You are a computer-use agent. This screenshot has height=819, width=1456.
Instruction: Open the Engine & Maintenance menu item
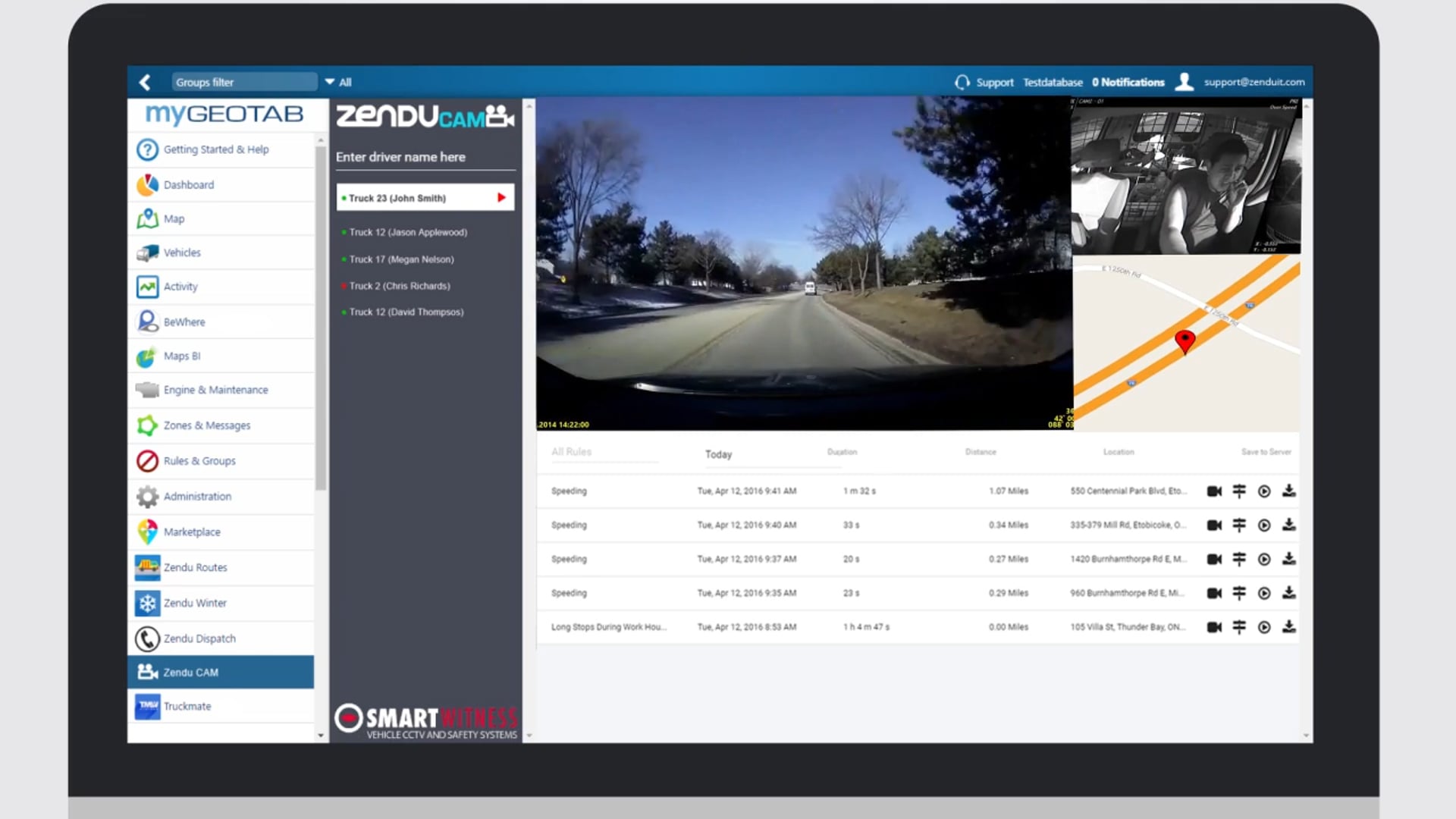[215, 390]
